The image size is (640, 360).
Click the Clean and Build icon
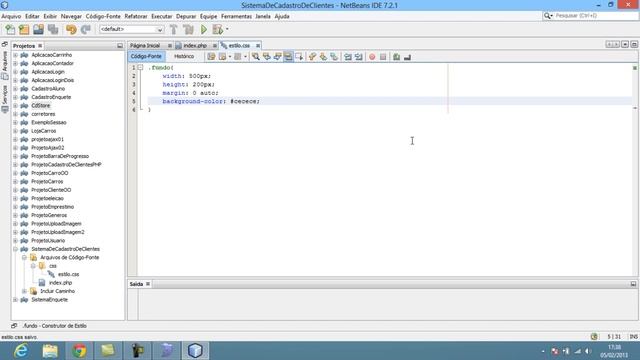tap(188, 29)
